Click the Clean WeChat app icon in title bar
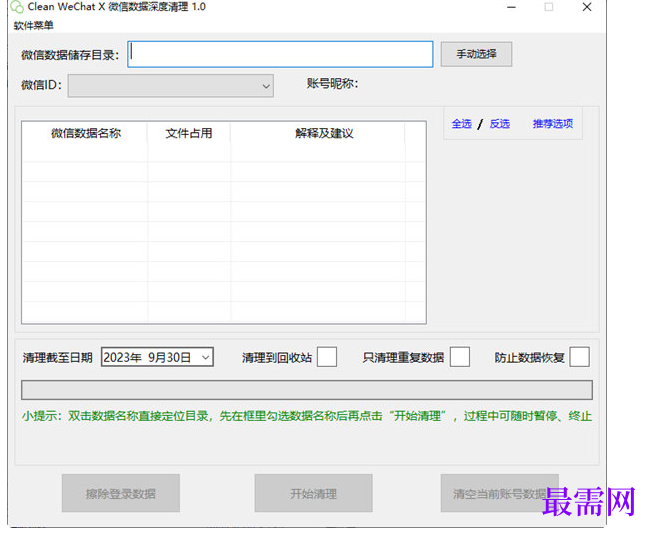Image resolution: width=654 pixels, height=533 pixels. point(17,7)
